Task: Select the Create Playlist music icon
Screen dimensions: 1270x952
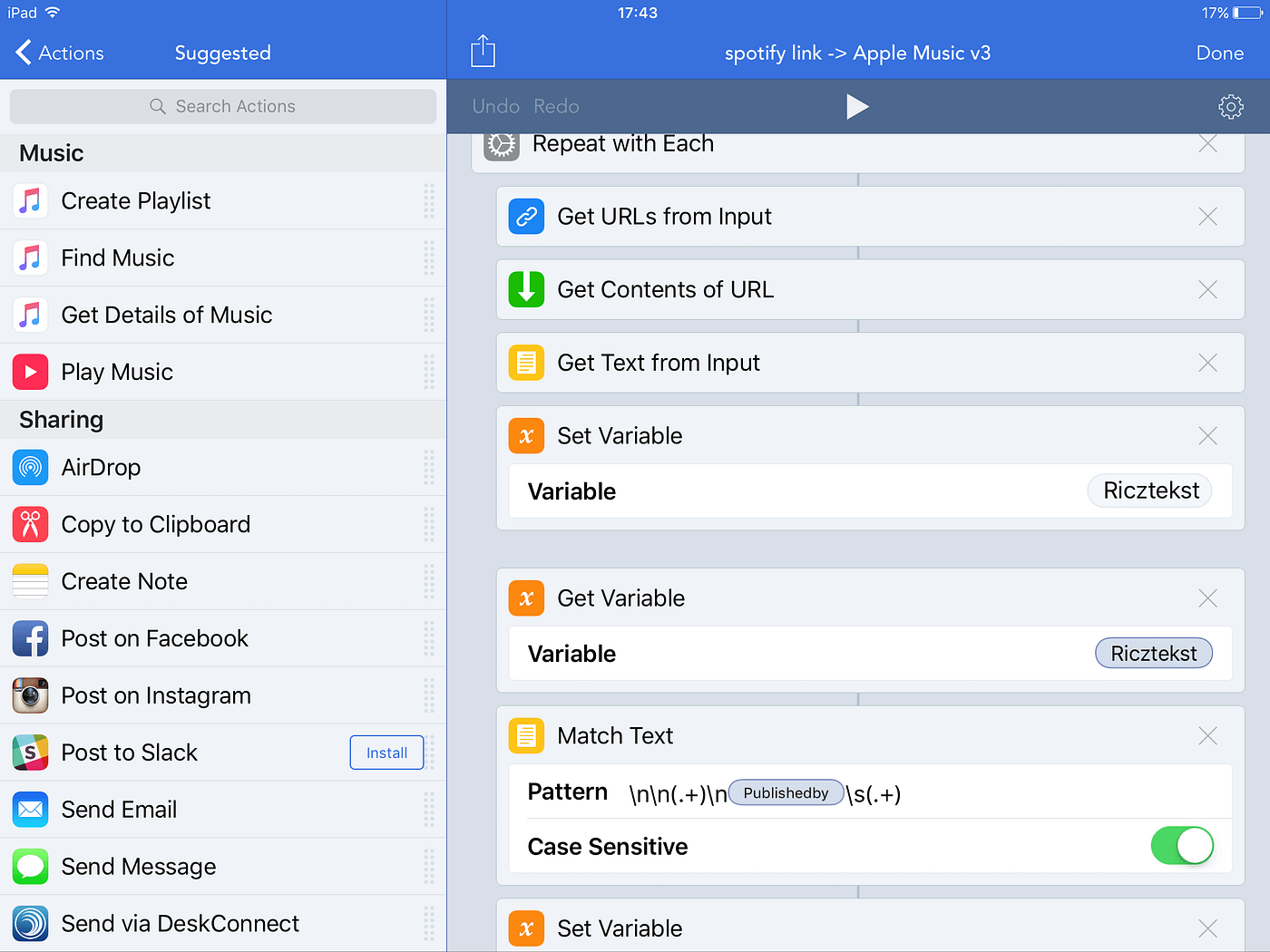Action: (x=30, y=200)
